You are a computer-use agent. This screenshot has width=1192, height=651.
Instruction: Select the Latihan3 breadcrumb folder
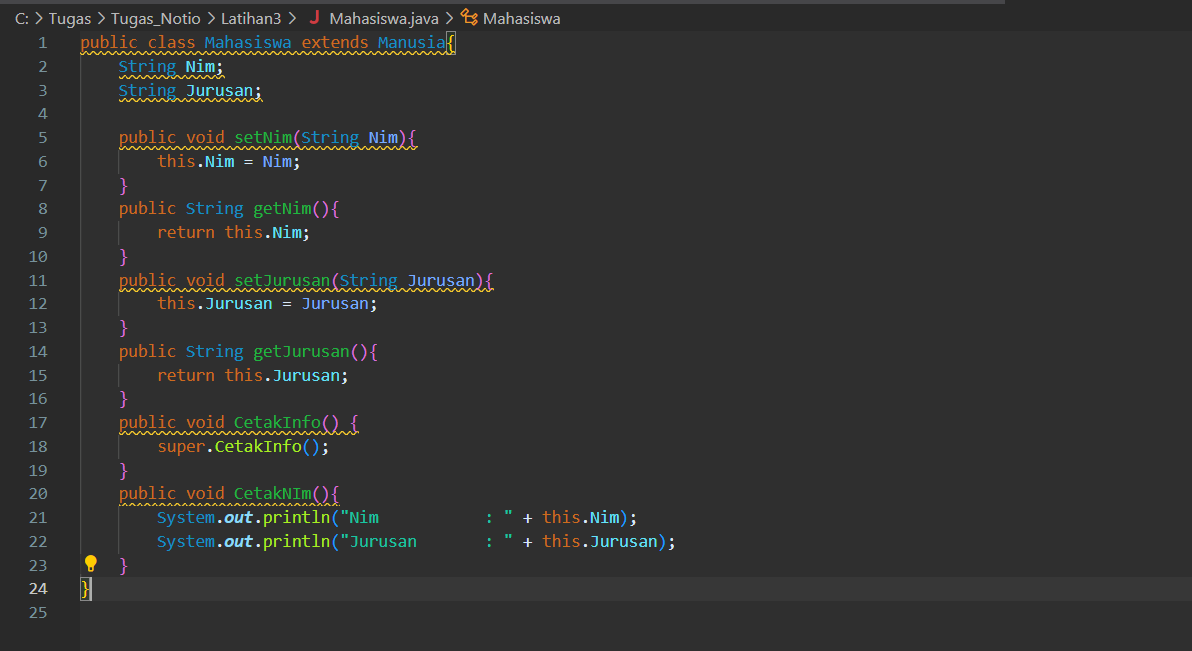251,18
